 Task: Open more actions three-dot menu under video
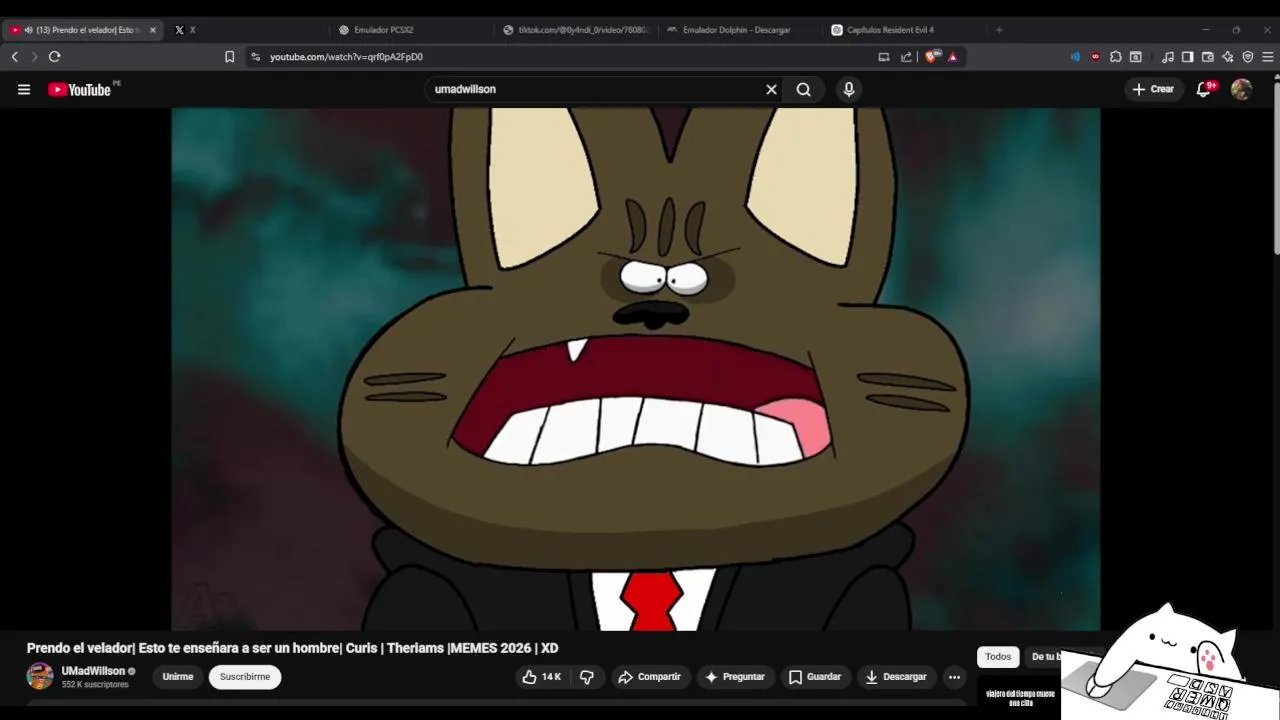click(x=954, y=677)
